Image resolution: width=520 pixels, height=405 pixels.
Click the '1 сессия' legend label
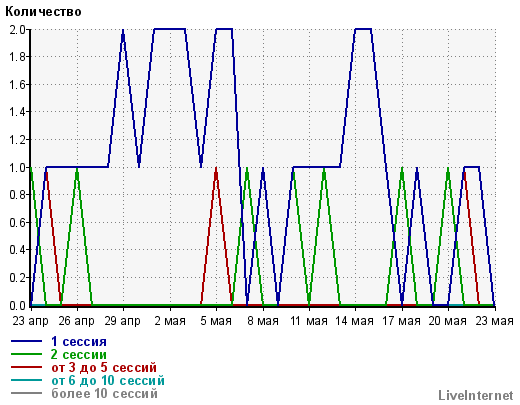click(79, 342)
